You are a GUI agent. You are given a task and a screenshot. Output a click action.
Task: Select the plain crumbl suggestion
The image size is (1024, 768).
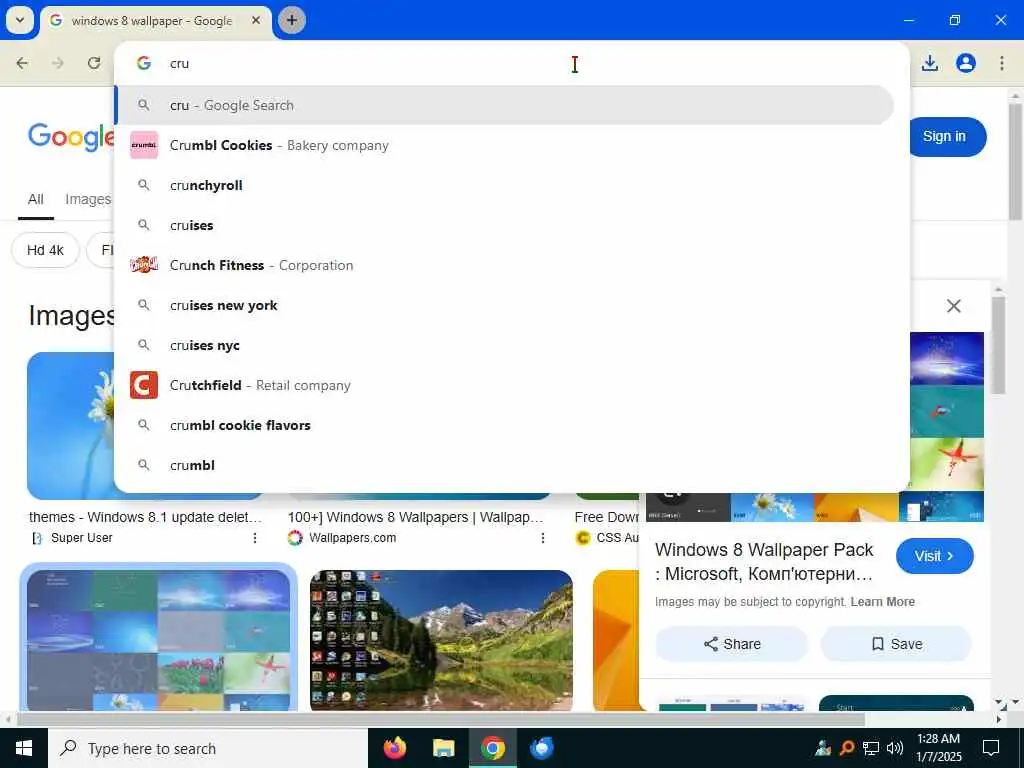tap(504, 465)
